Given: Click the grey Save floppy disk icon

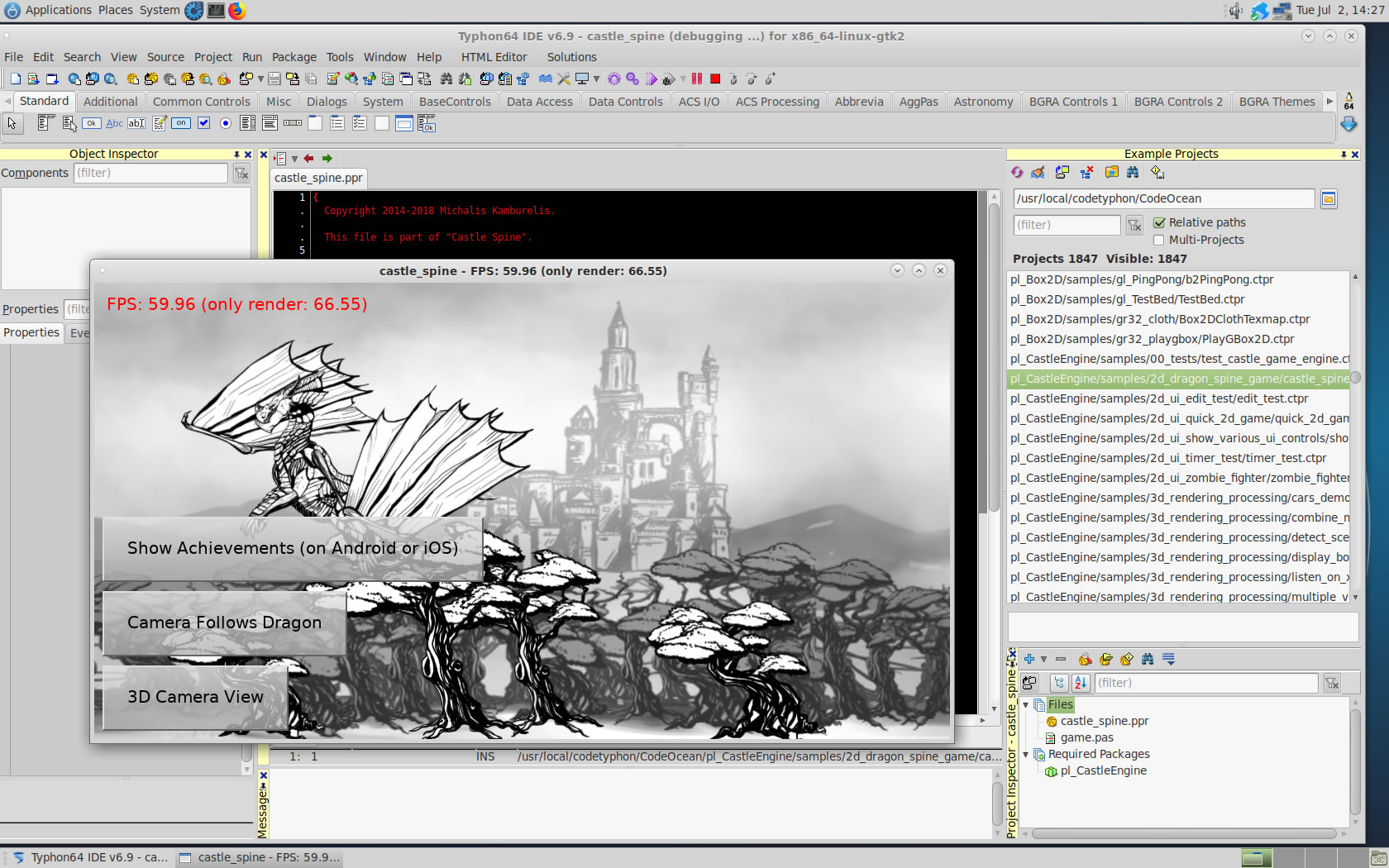Looking at the screenshot, I should tap(274, 79).
